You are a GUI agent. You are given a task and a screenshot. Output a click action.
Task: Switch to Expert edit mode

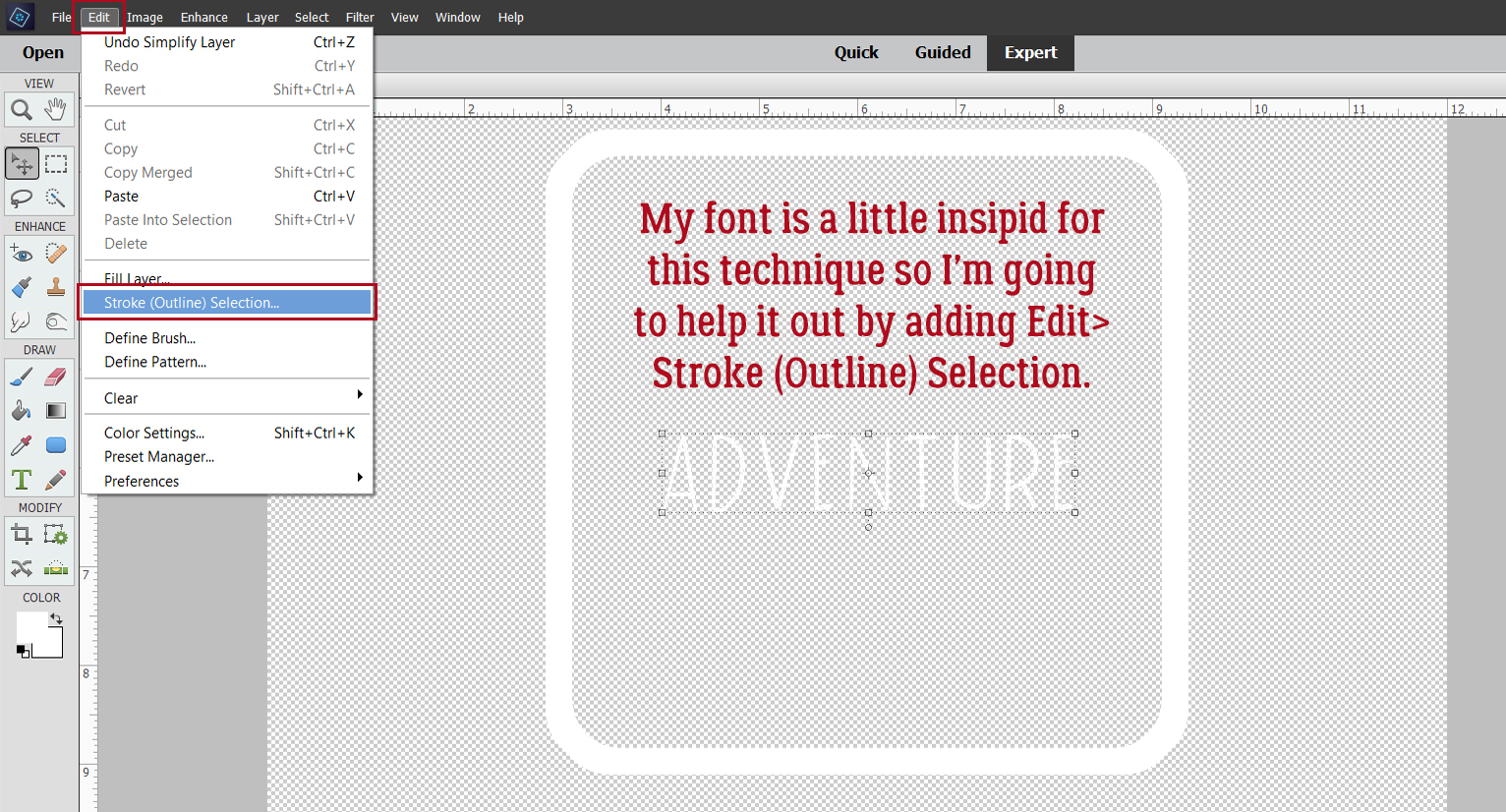(x=1030, y=53)
